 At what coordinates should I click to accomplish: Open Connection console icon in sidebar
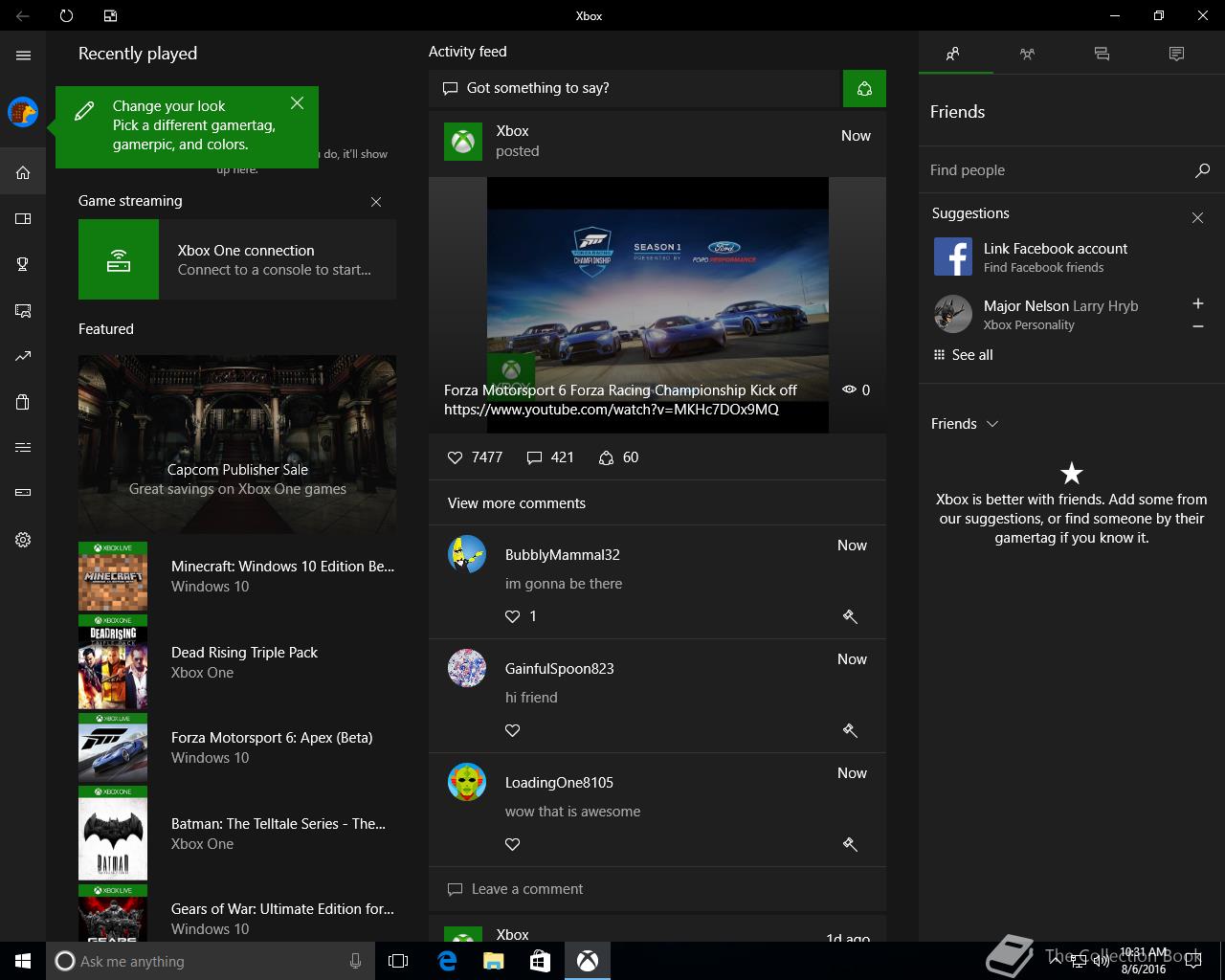pyautogui.click(x=23, y=493)
